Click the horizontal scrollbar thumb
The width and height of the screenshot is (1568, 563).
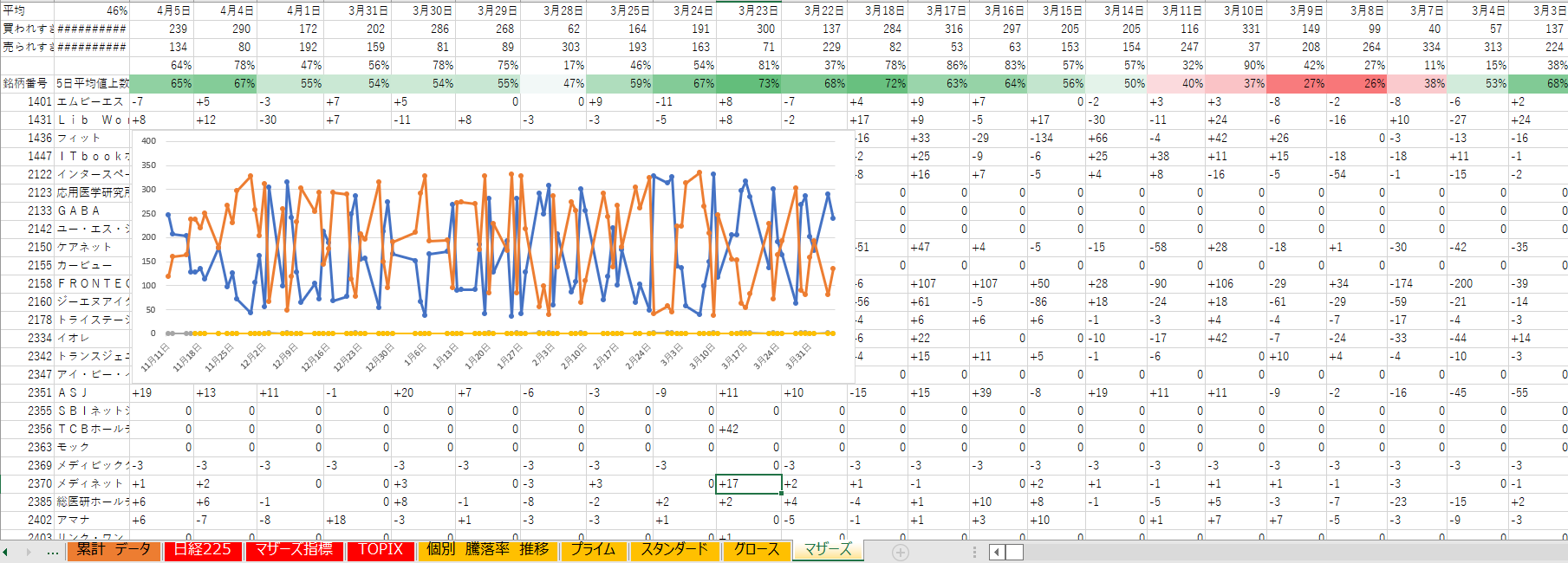(1014, 552)
